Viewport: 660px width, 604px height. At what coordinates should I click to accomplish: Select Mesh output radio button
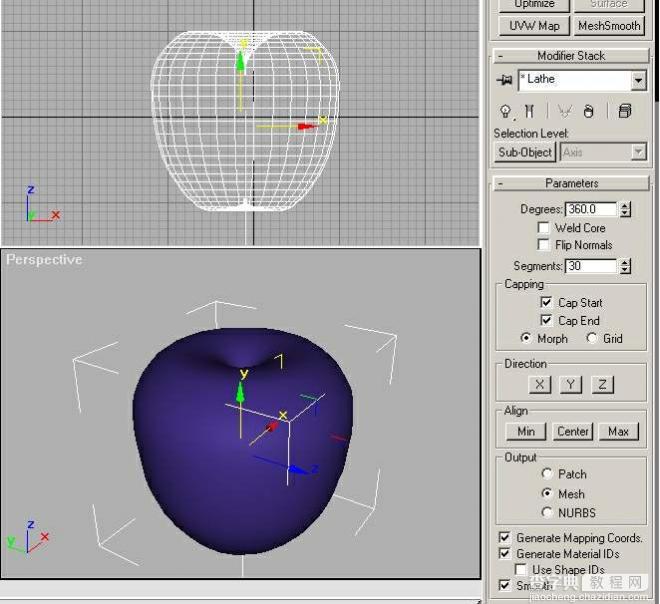[547, 493]
